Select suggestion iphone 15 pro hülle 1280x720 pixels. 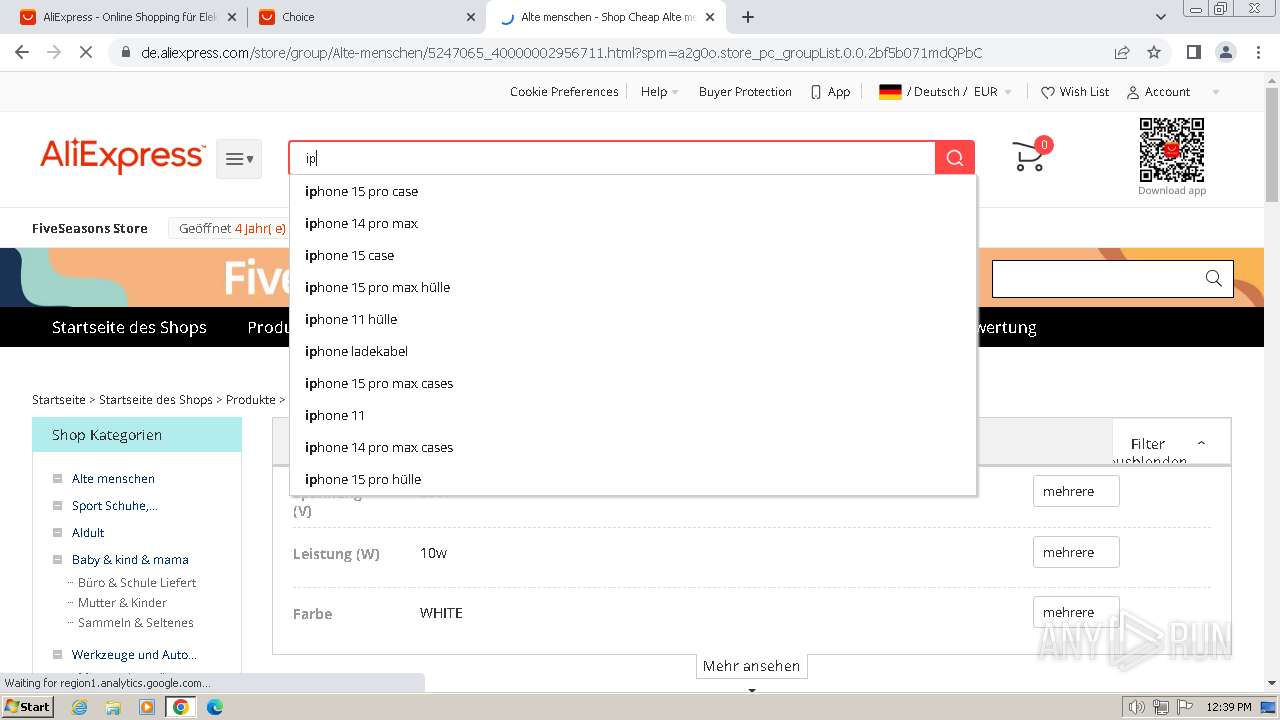(633, 479)
